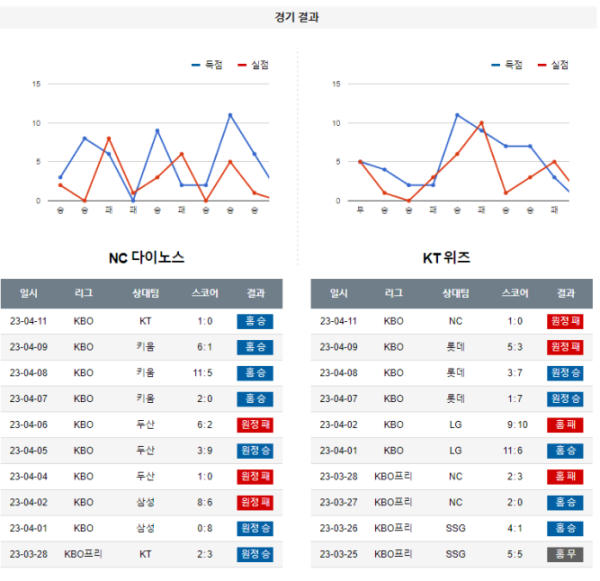This screenshot has width=600, height=581.
Task: Click the 23-04-07 date in NC table
Action: point(29,399)
